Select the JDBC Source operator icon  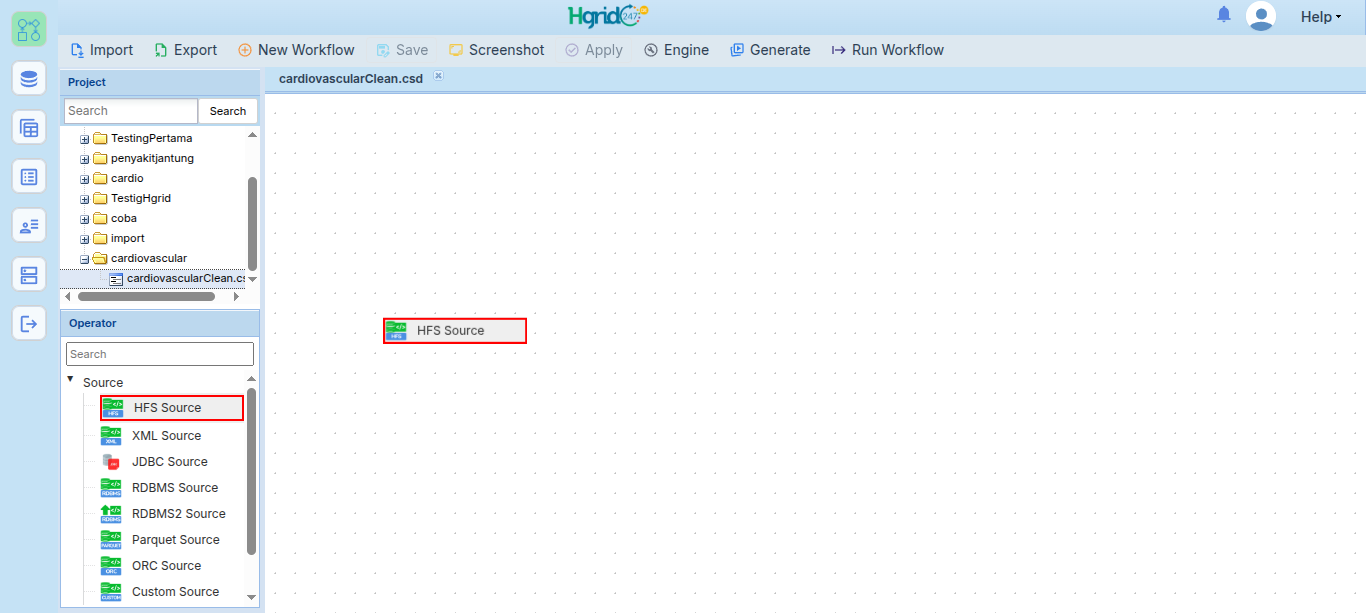(x=111, y=461)
